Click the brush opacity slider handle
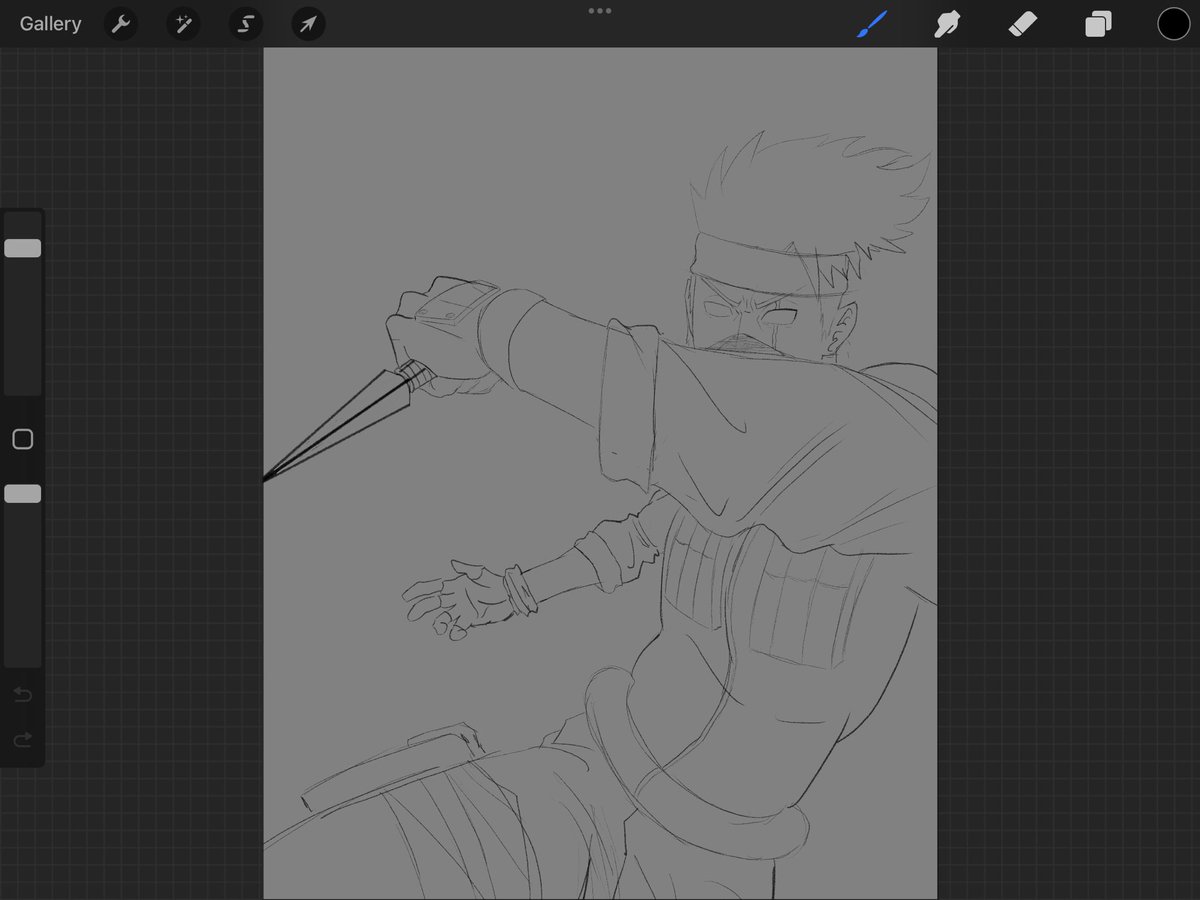Viewport: 1200px width, 900px height. coord(23,493)
